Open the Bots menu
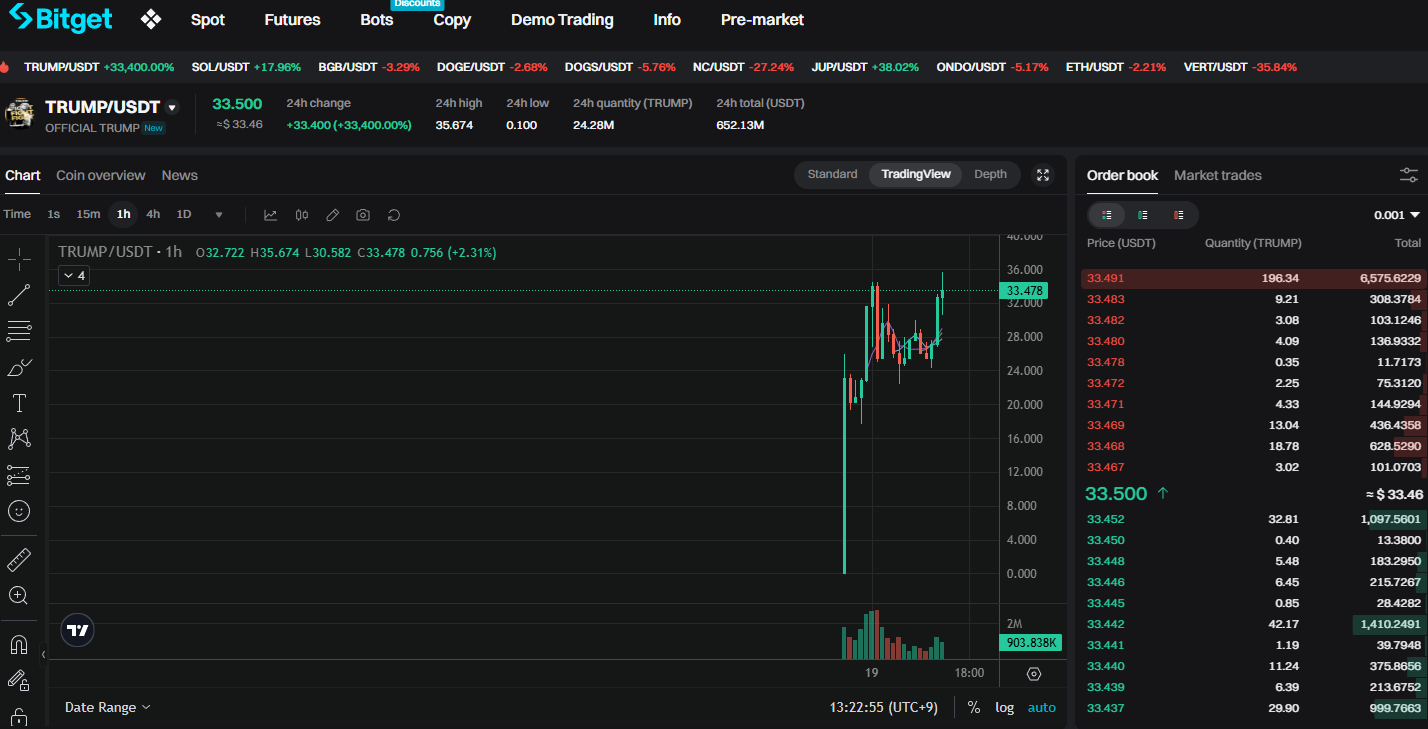This screenshot has height=729, width=1428. [x=377, y=20]
